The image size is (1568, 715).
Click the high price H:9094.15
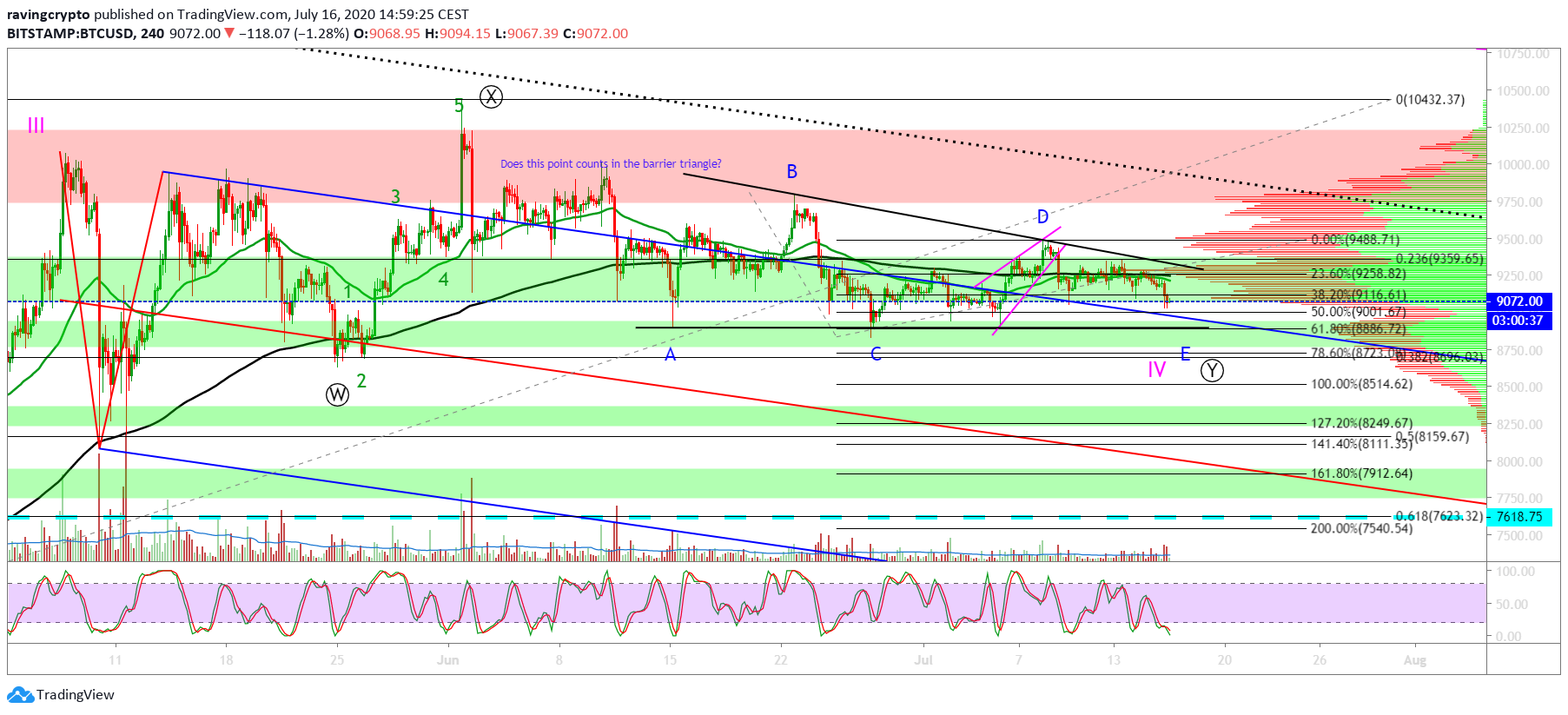pyautogui.click(x=458, y=33)
